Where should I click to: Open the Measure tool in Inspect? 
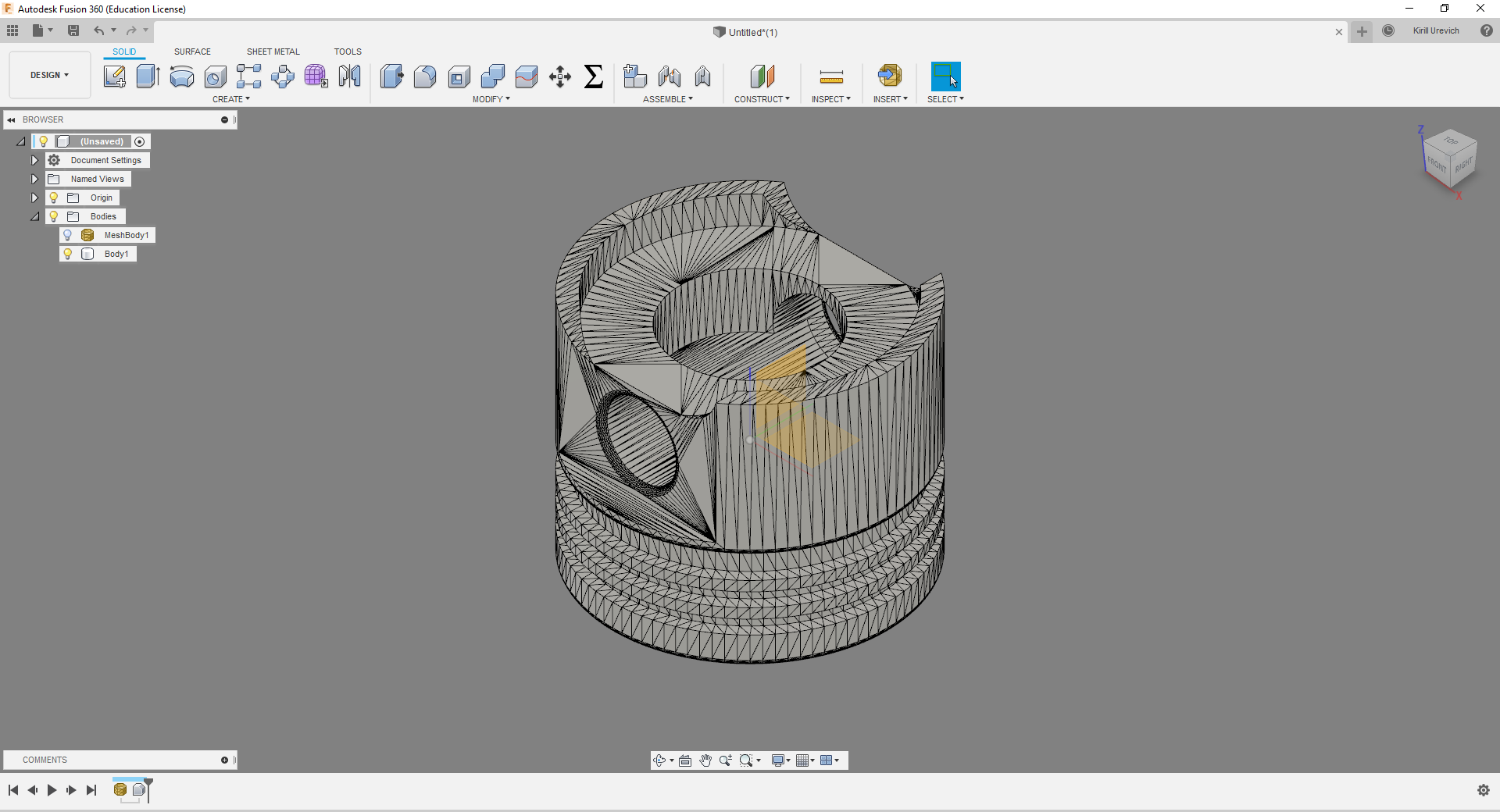(831, 77)
